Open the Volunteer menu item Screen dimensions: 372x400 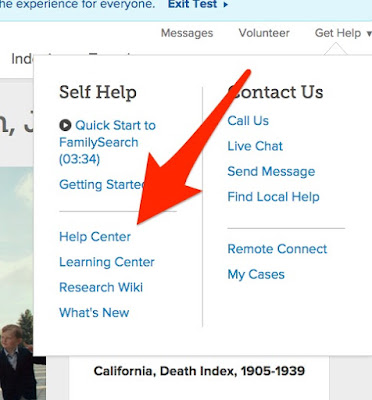[x=264, y=33]
